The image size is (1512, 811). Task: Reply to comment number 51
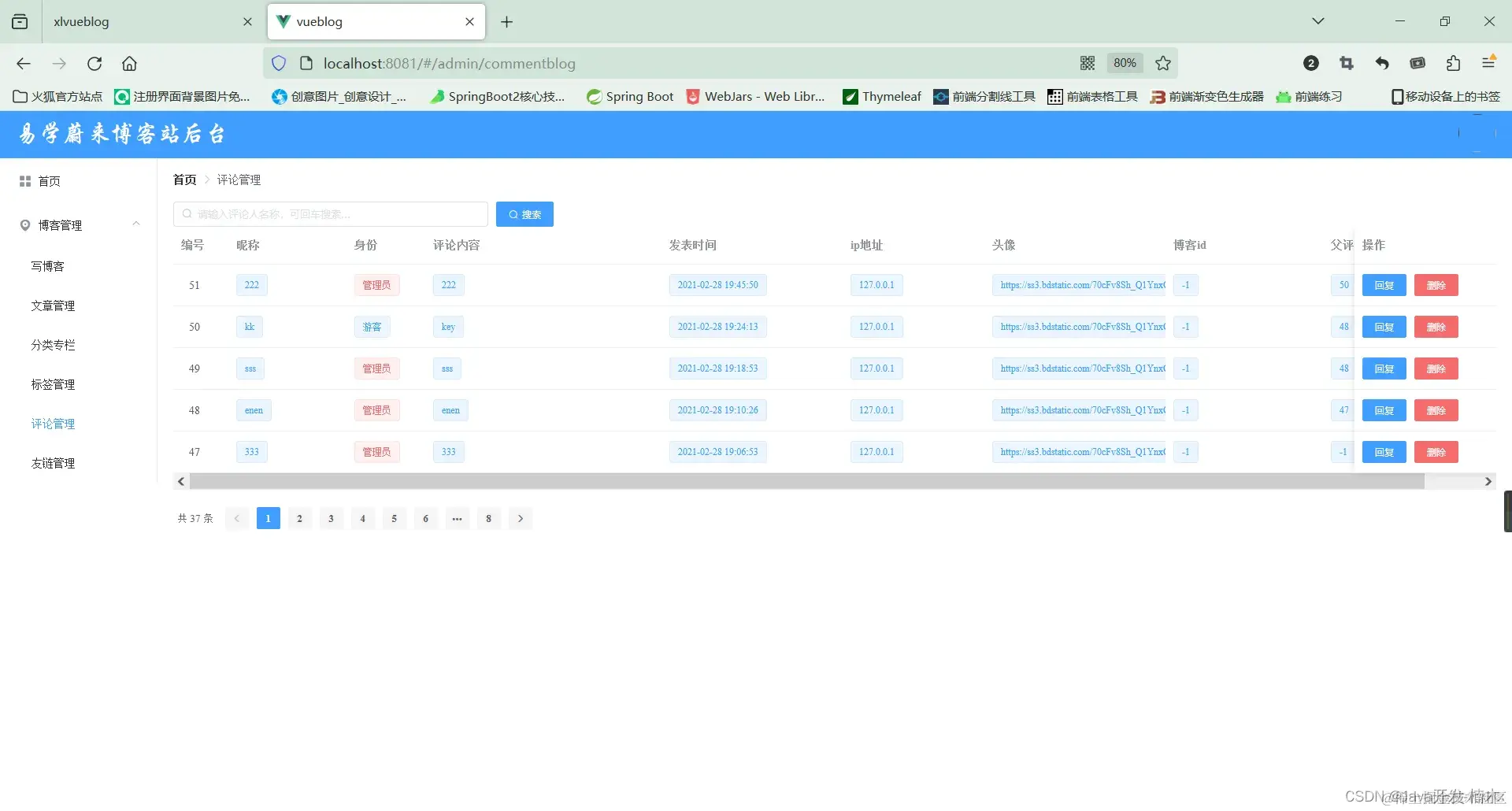1384,285
